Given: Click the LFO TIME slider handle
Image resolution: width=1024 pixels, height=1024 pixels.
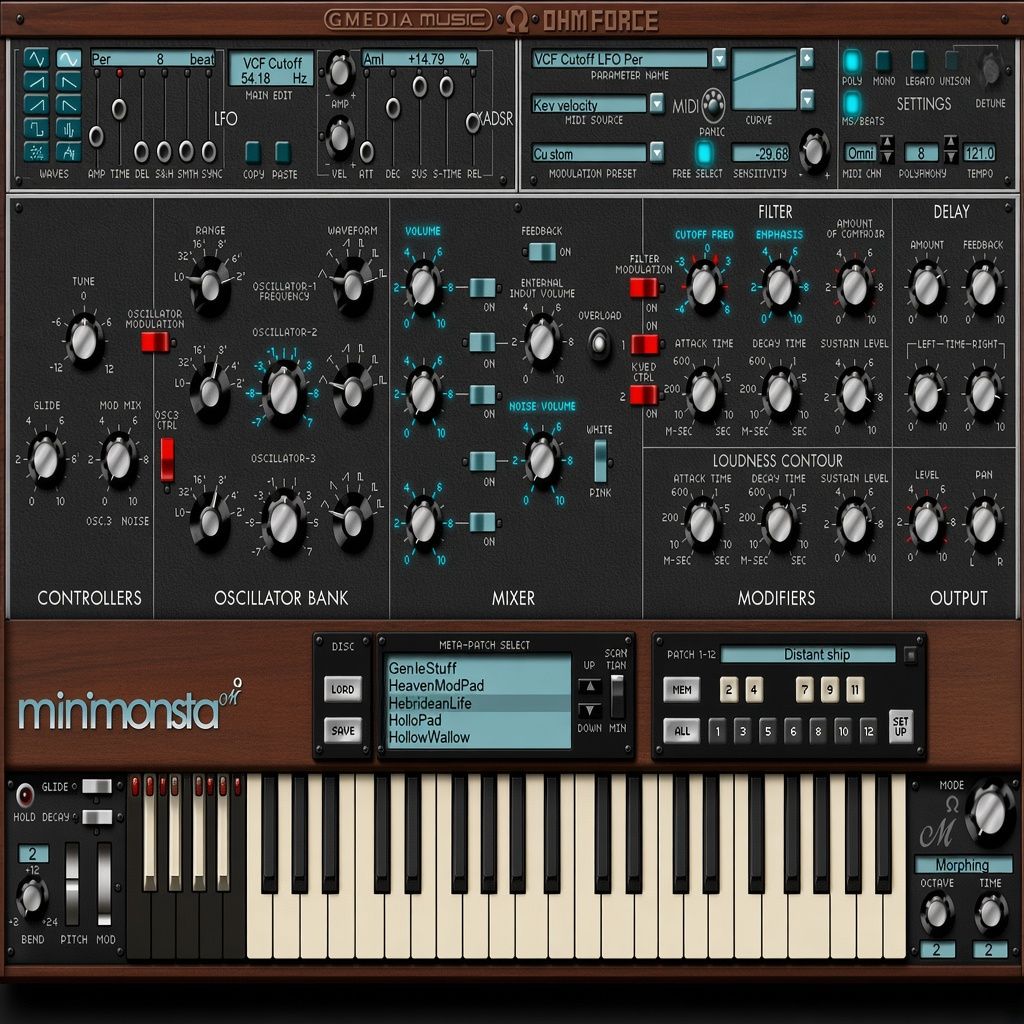Looking at the screenshot, I should tap(119, 108).
